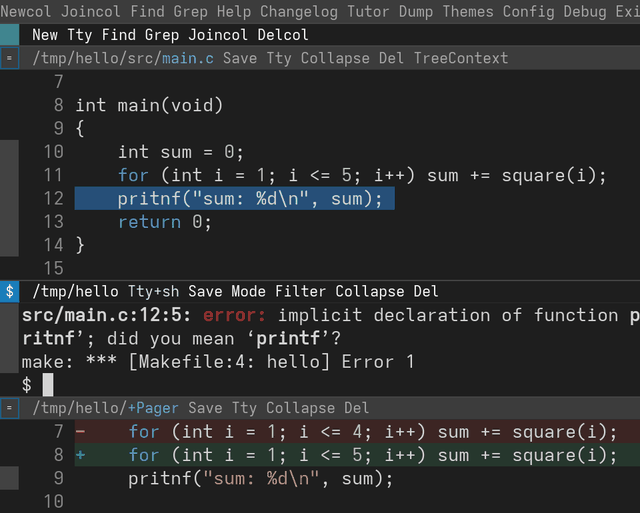Click the /tmp/hello path in shell tag

[76, 291]
